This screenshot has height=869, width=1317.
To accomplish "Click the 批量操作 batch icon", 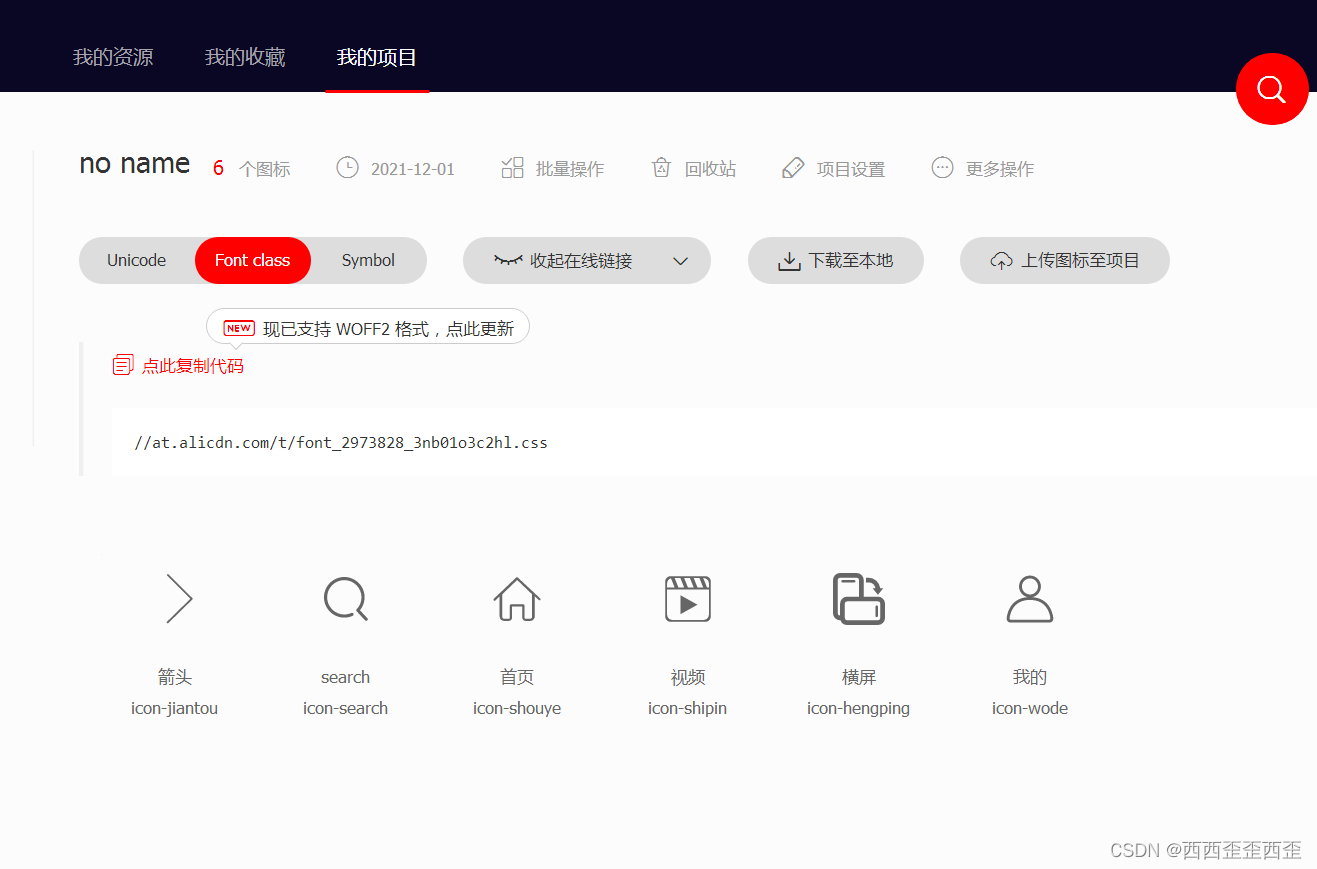I will pyautogui.click(x=512, y=168).
